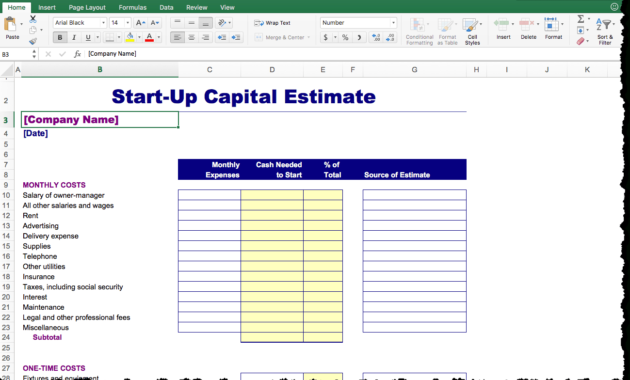
Task: Open the font size dropdown
Action: [128, 23]
